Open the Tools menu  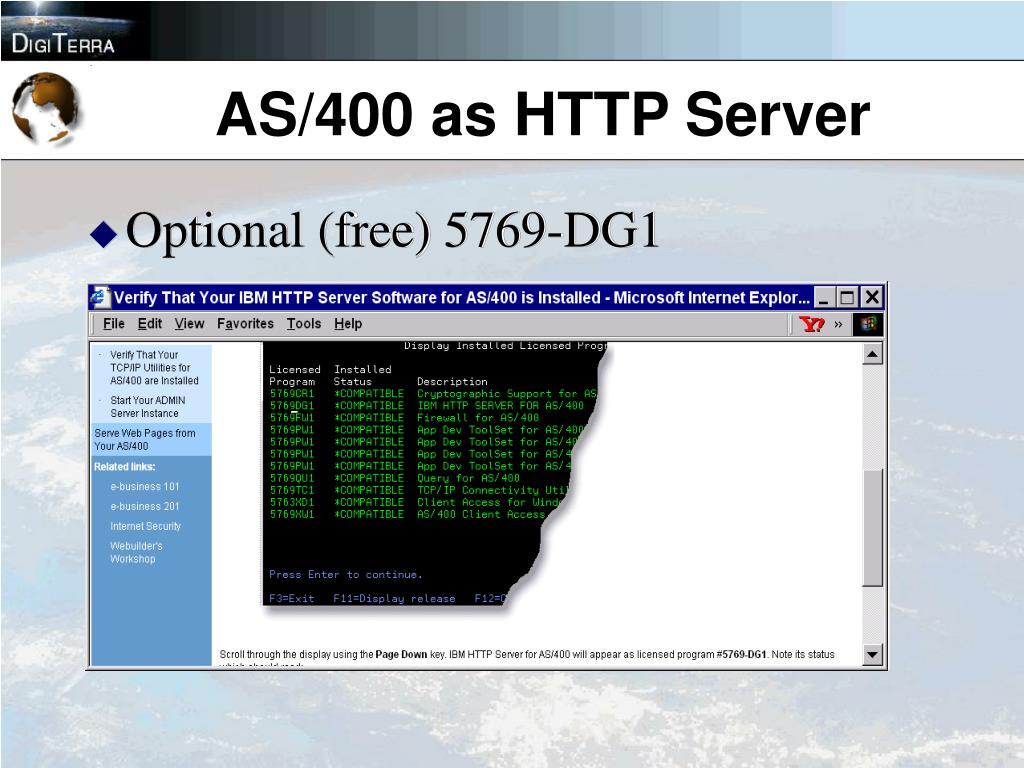(304, 324)
